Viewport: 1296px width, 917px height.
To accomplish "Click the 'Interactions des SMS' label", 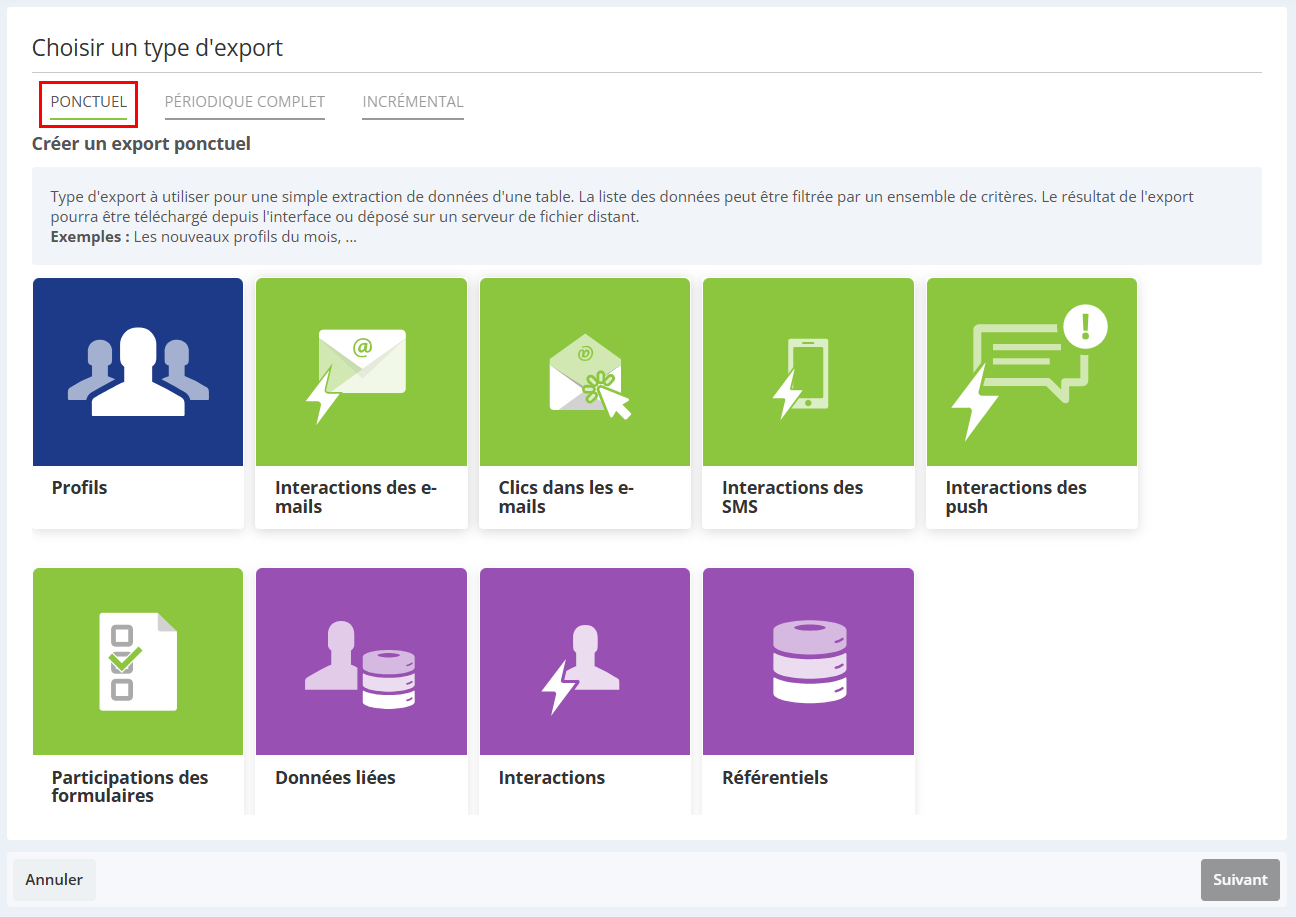I will coord(792,497).
